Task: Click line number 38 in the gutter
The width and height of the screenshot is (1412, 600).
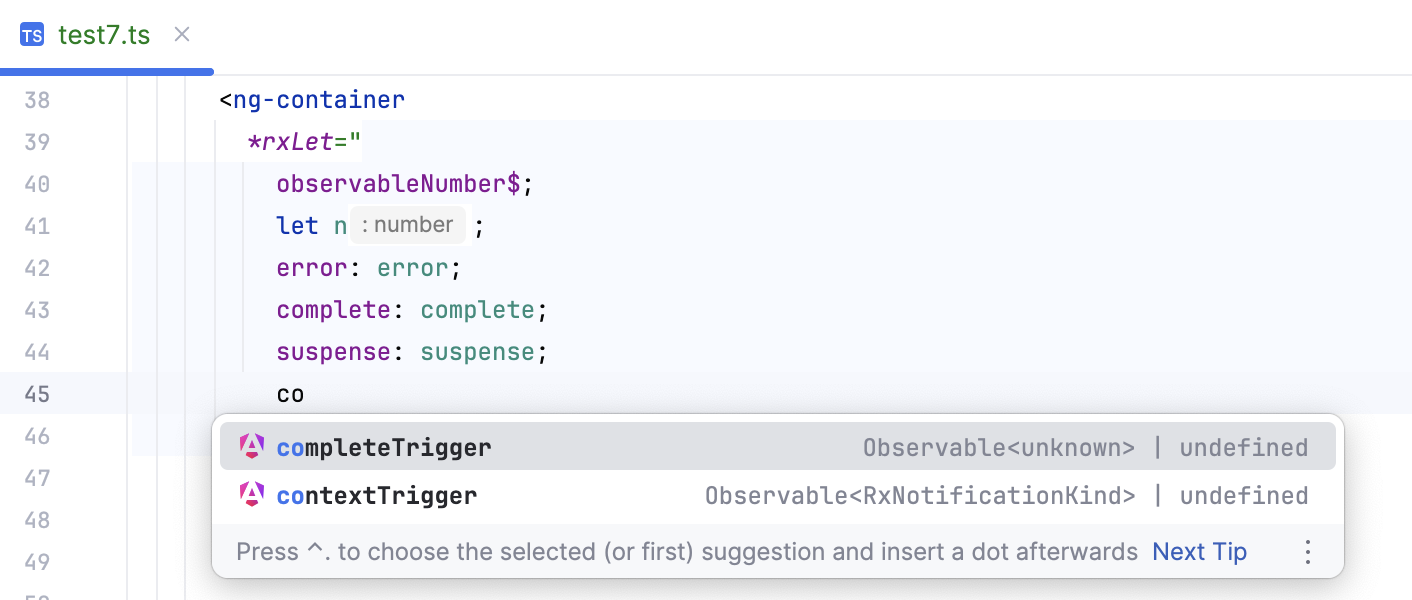Action: click(37, 100)
